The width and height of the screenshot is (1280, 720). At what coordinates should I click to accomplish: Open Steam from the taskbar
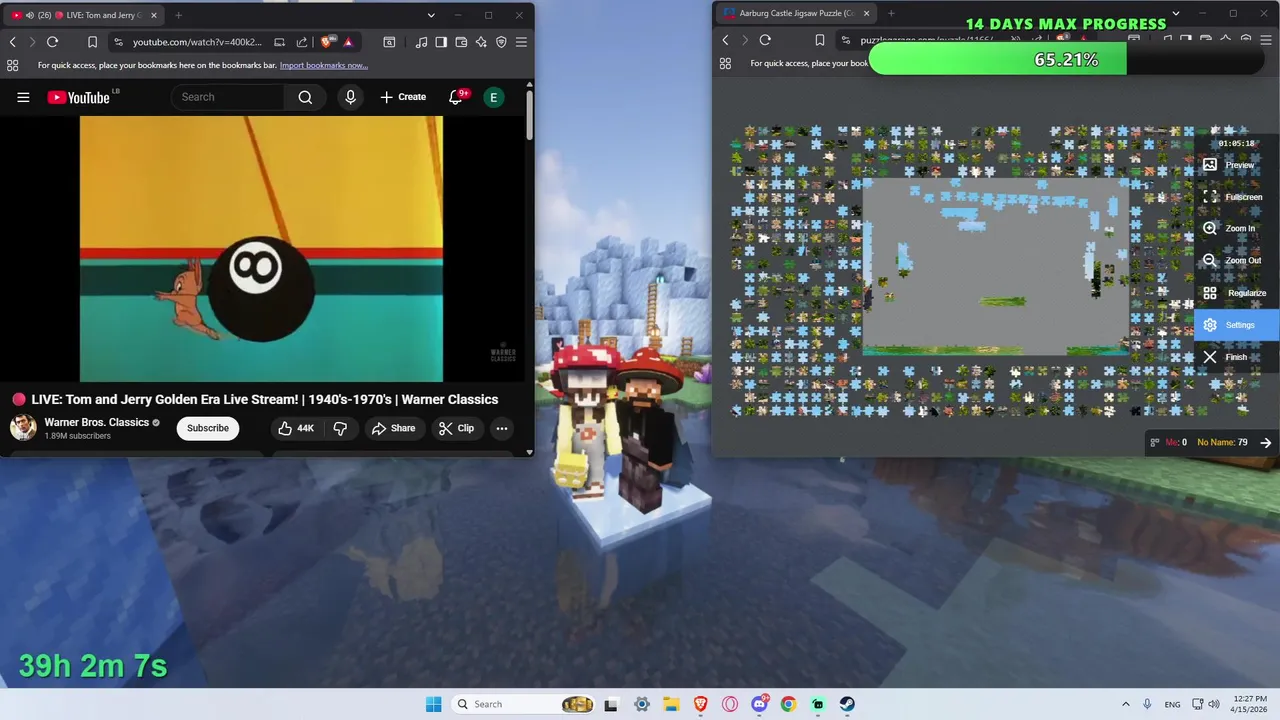tap(847, 704)
